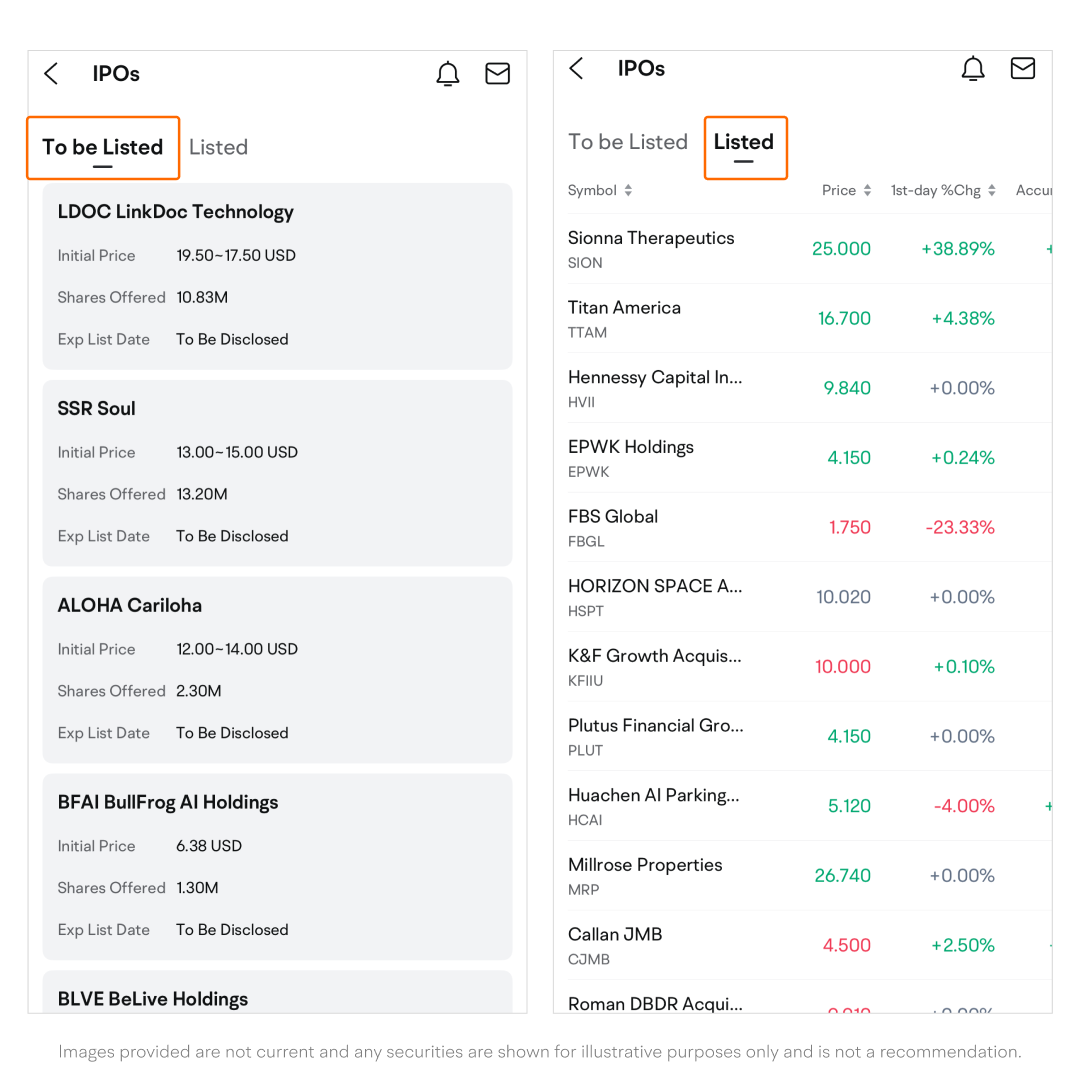Select Listed tab on left screen
This screenshot has width=1080, height=1081.
(218, 148)
